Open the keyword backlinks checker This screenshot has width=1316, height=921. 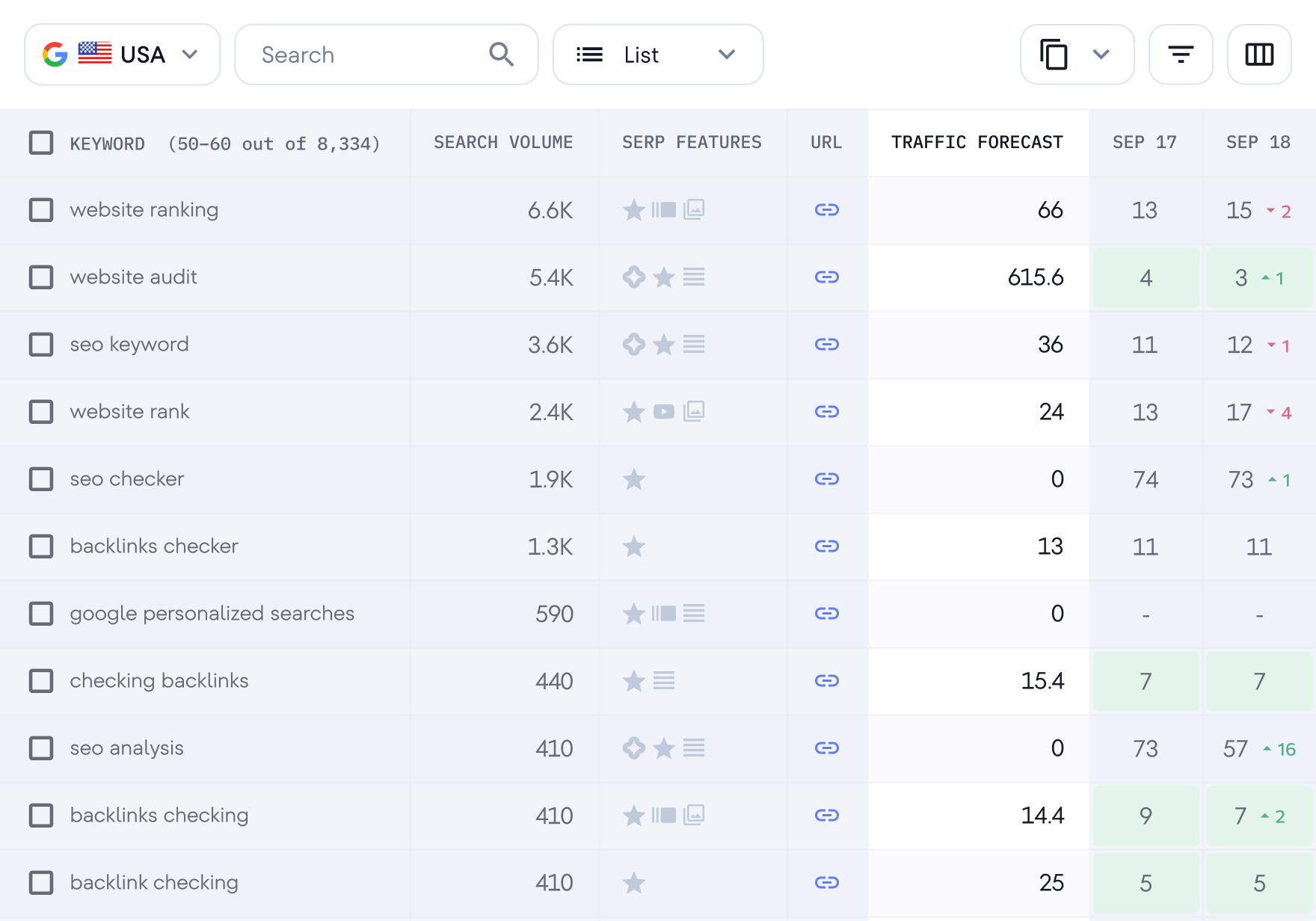[x=153, y=546]
